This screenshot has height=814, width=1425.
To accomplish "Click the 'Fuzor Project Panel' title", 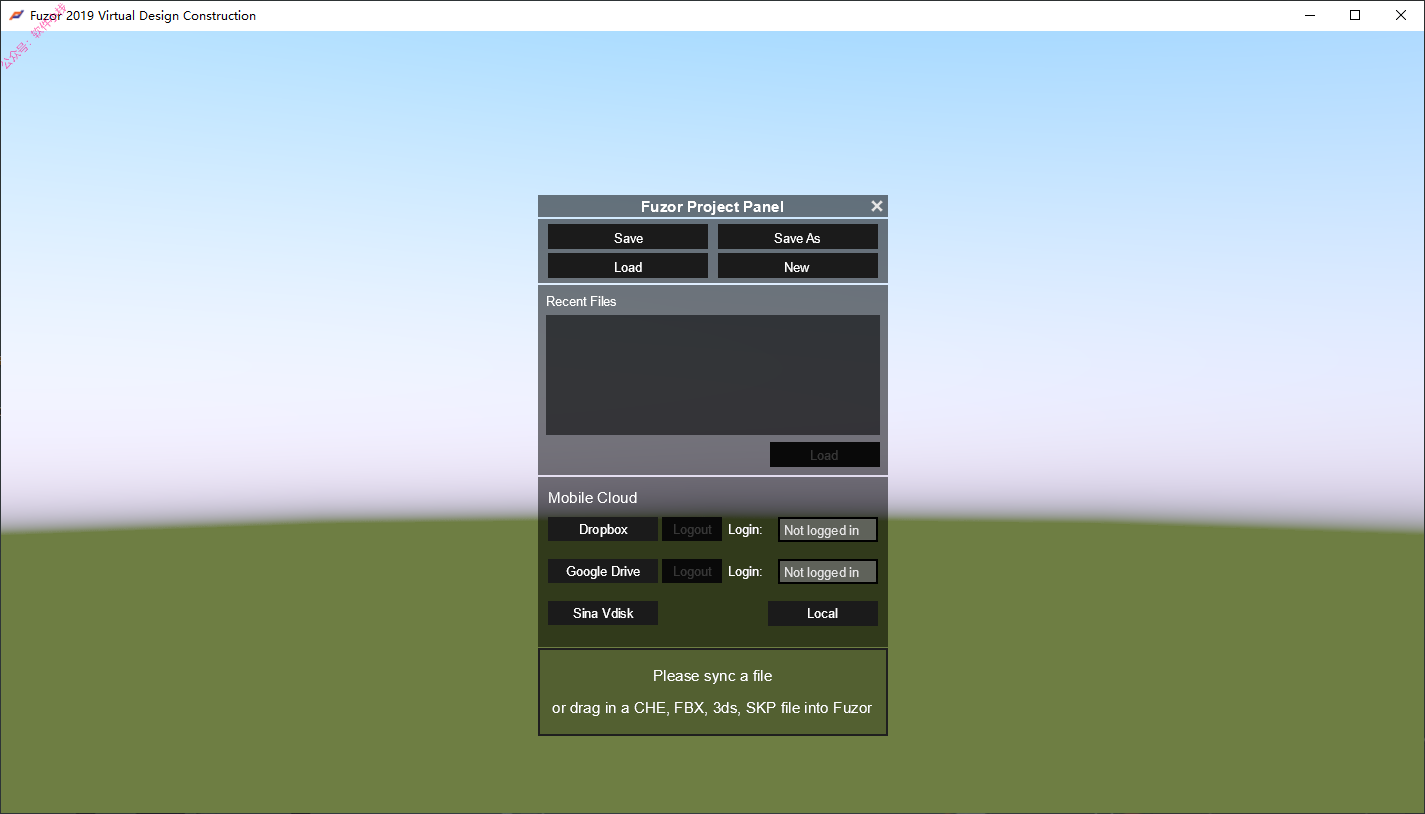I will 712,206.
